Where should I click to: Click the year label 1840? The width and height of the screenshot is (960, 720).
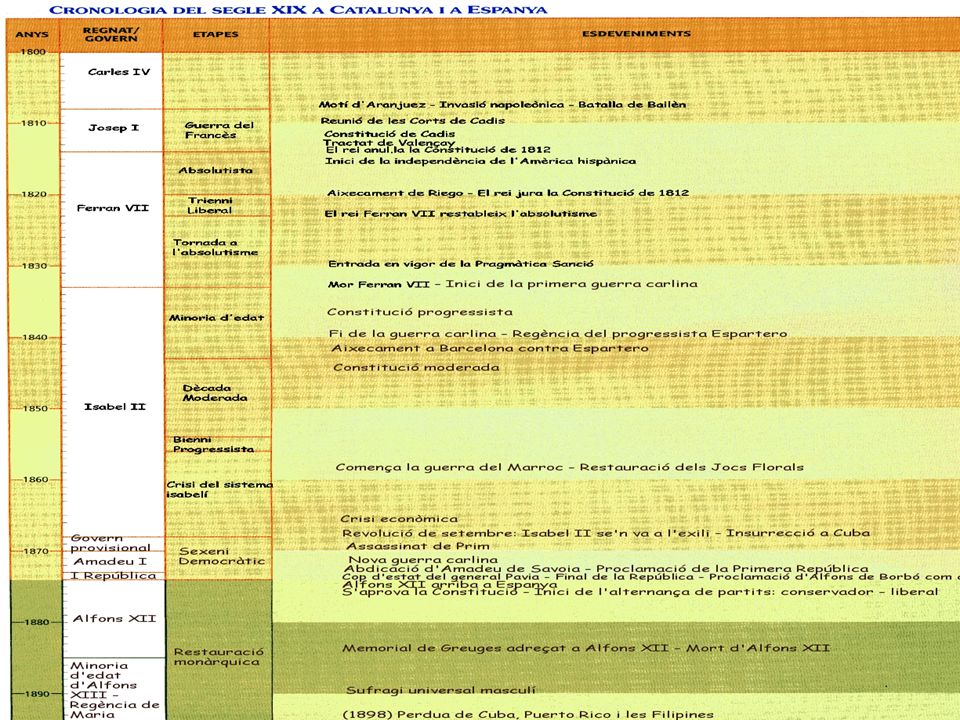(33, 337)
